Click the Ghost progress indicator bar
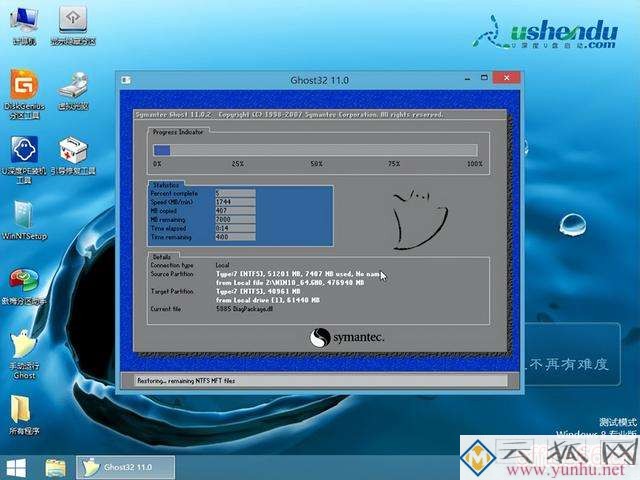The width and height of the screenshot is (640, 480). (315, 150)
